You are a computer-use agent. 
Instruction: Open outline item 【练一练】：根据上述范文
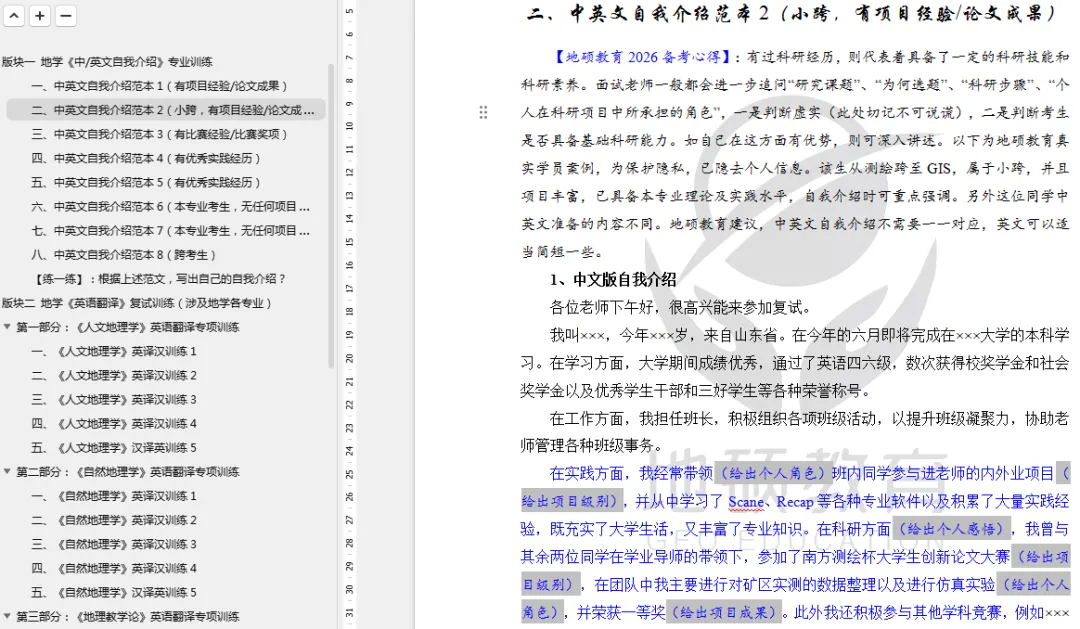coord(160,278)
